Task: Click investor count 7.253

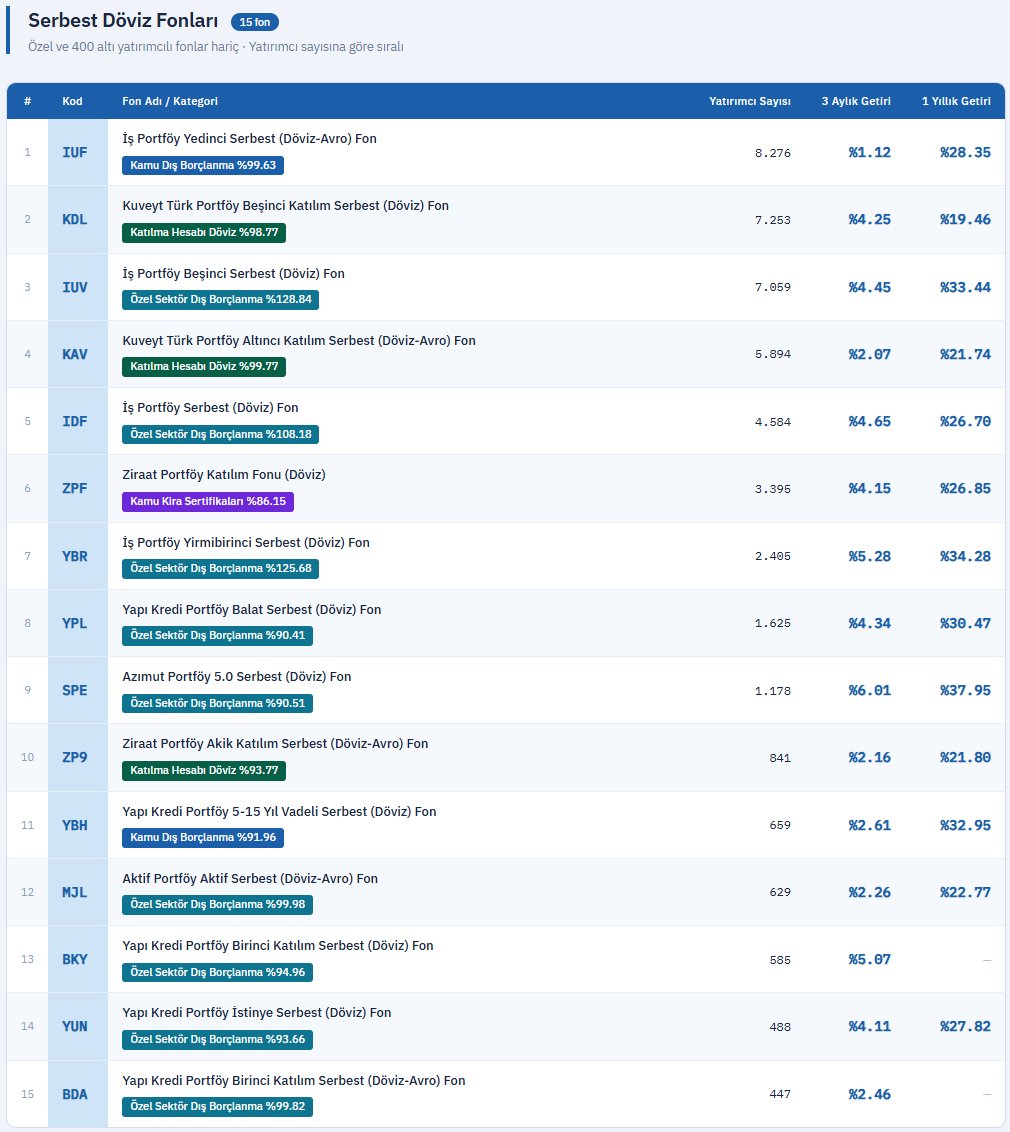Action: point(772,220)
